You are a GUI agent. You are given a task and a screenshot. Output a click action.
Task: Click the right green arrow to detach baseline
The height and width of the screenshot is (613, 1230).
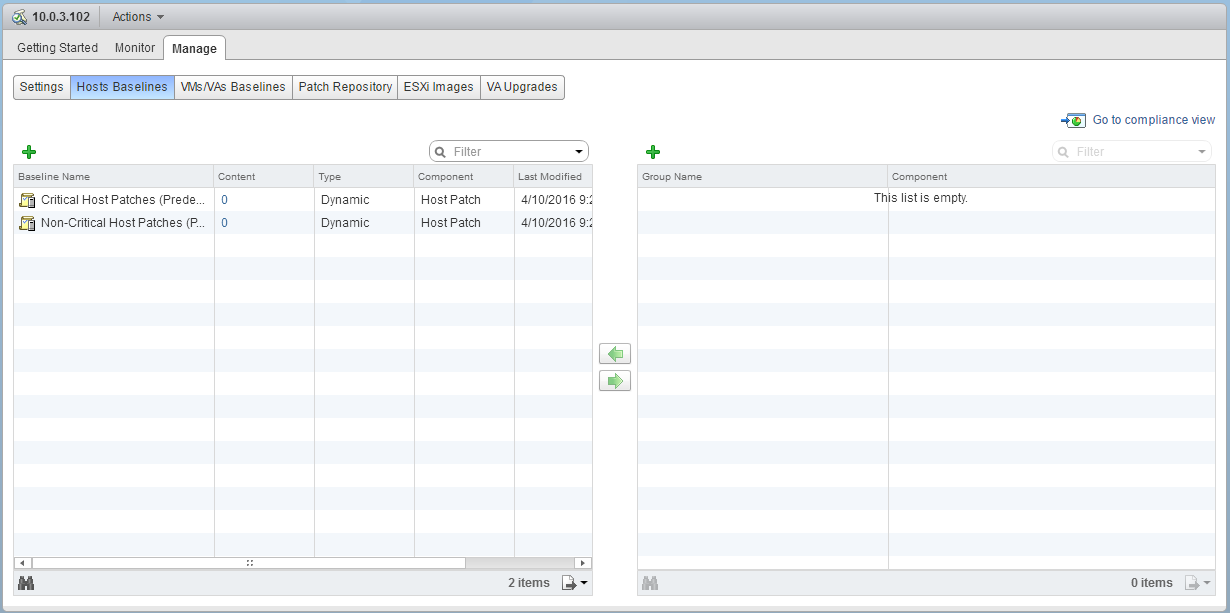[614, 380]
